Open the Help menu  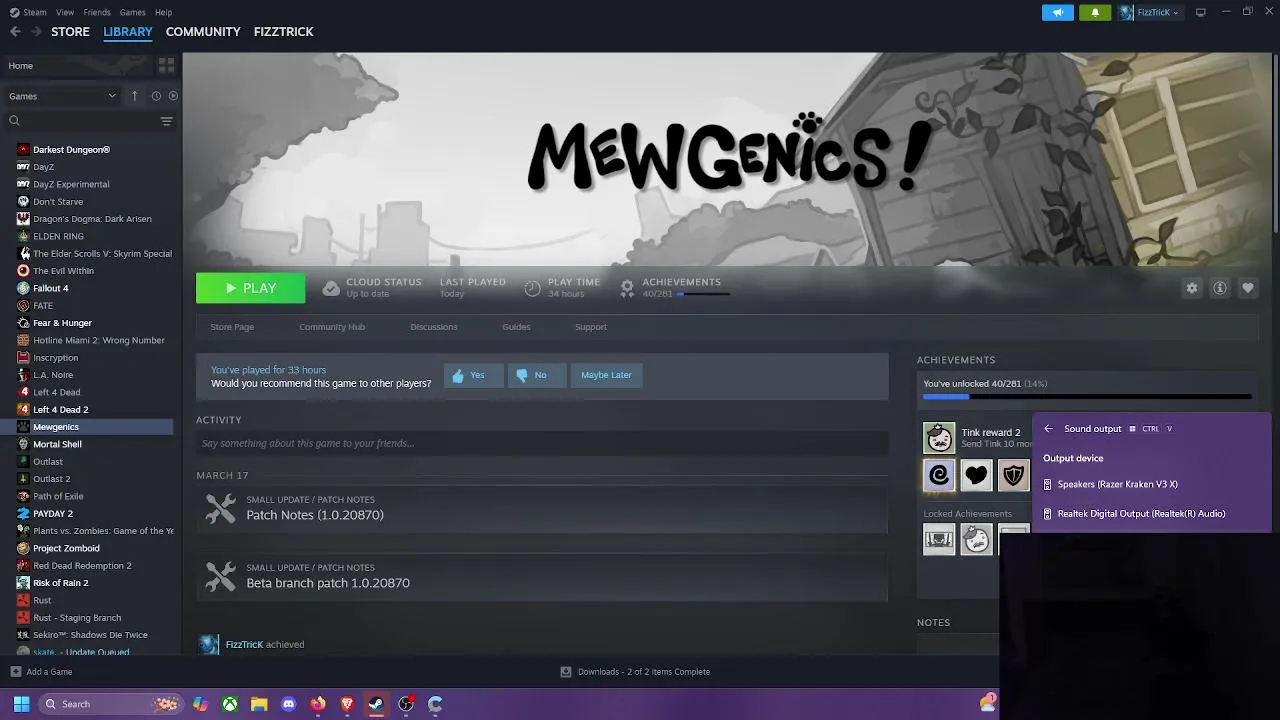pos(163,12)
